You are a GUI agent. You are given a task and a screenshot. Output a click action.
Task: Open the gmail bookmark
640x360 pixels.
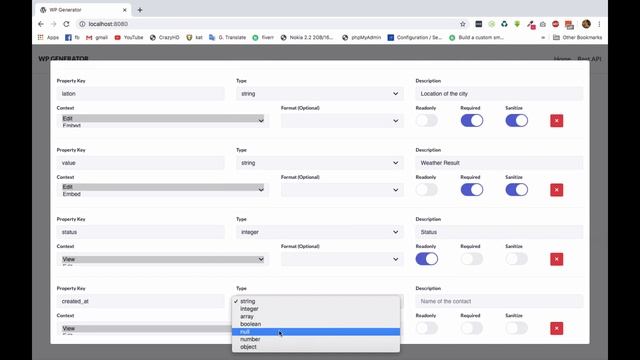pyautogui.click(x=97, y=38)
